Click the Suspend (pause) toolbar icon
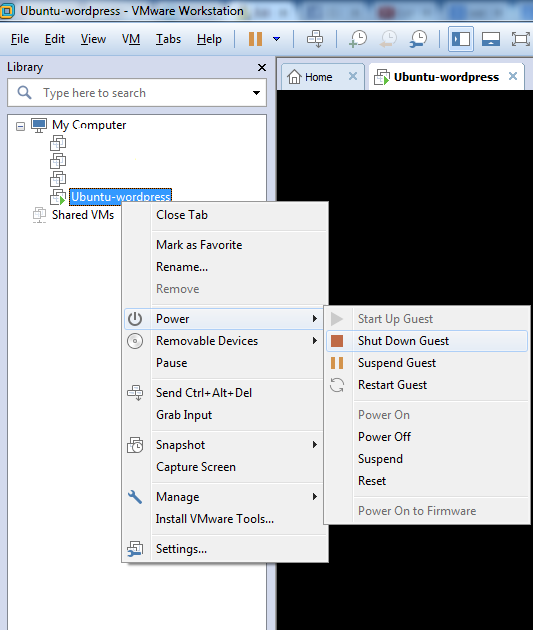Screen dimensions: 533x634 pyautogui.click(x=255, y=39)
